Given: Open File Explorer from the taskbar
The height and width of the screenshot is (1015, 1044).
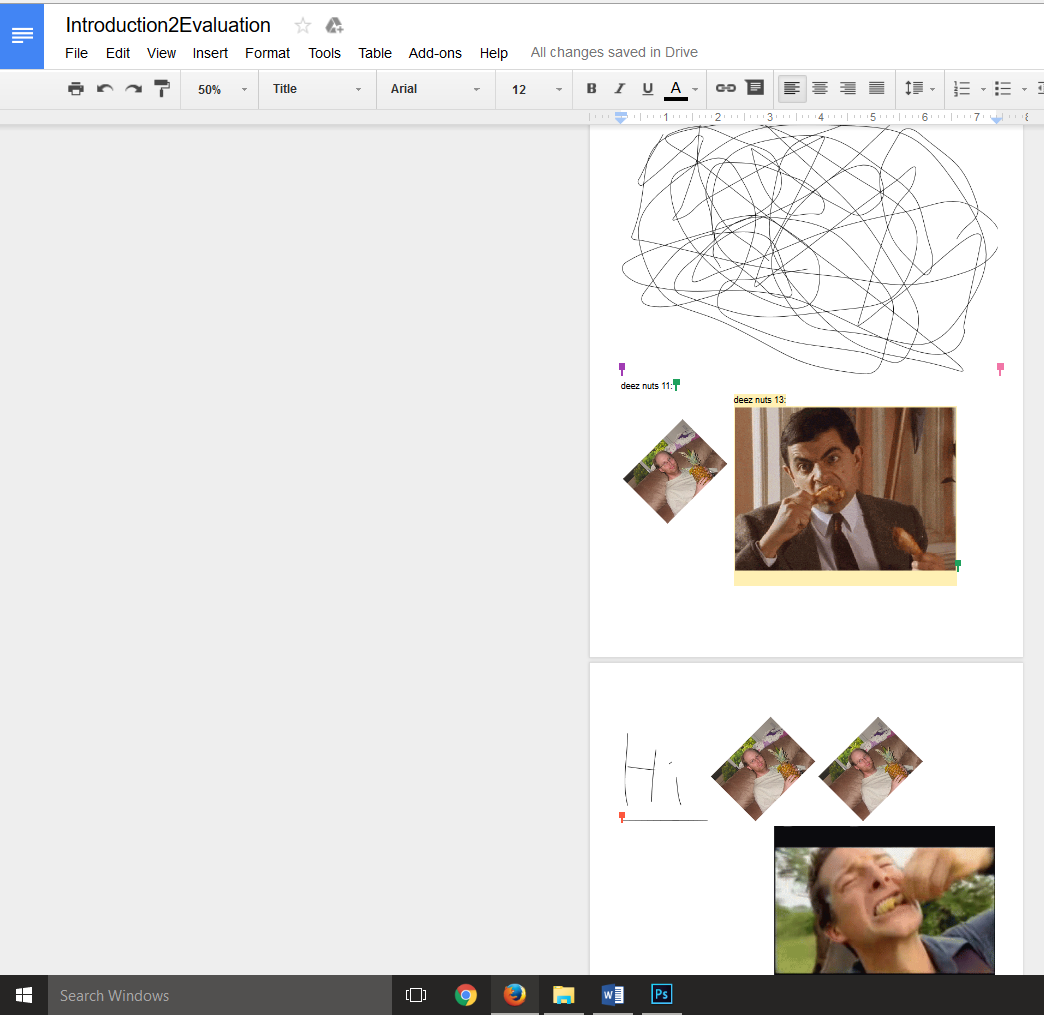Looking at the screenshot, I should tap(563, 995).
